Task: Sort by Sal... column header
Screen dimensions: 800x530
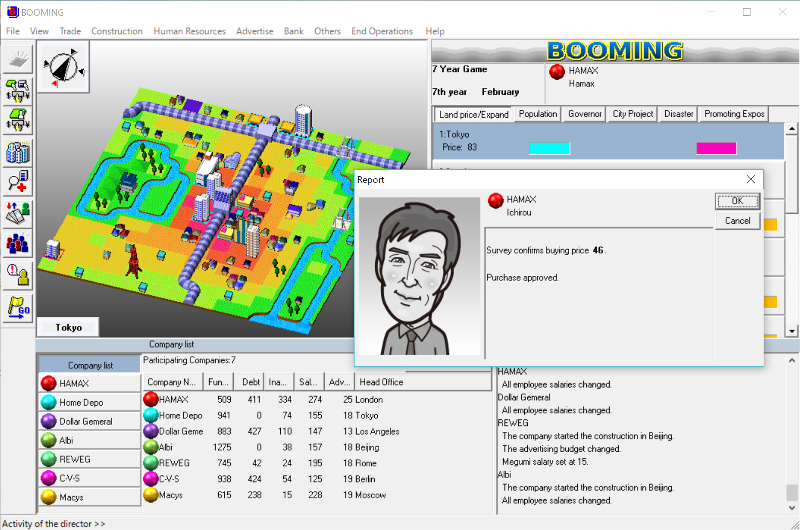Action: pyautogui.click(x=309, y=382)
